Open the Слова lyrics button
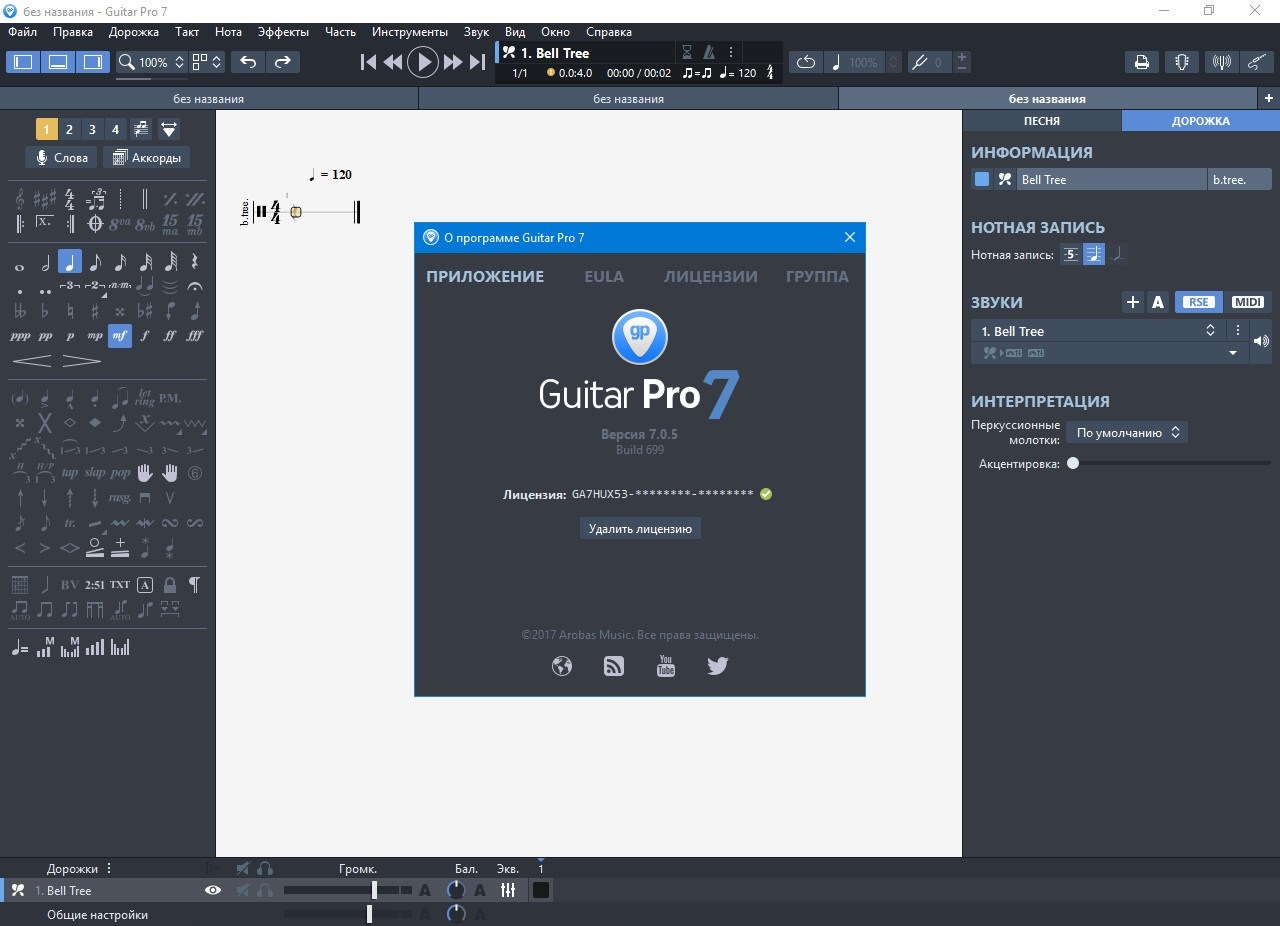 (62, 157)
